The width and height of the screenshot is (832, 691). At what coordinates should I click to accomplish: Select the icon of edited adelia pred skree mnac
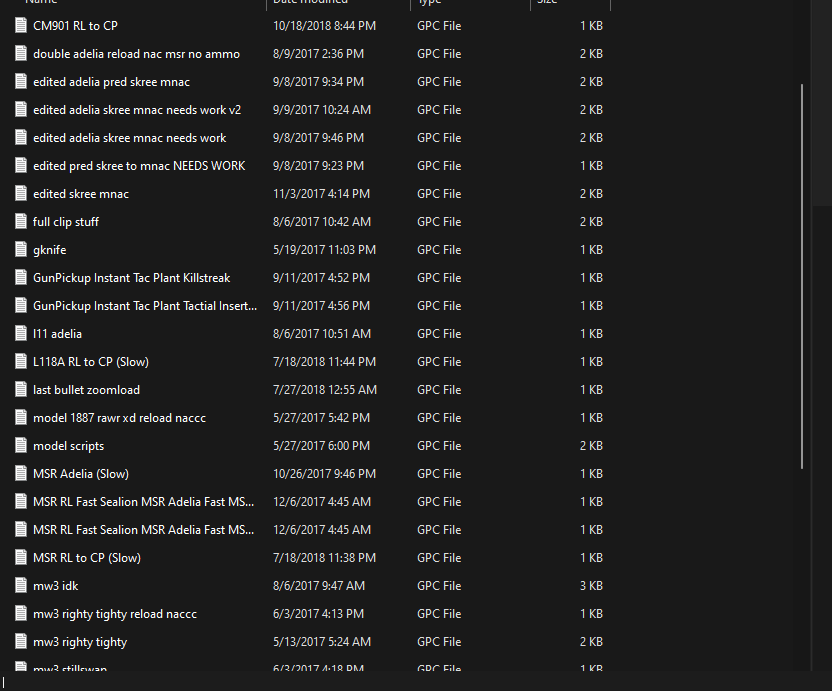21,82
